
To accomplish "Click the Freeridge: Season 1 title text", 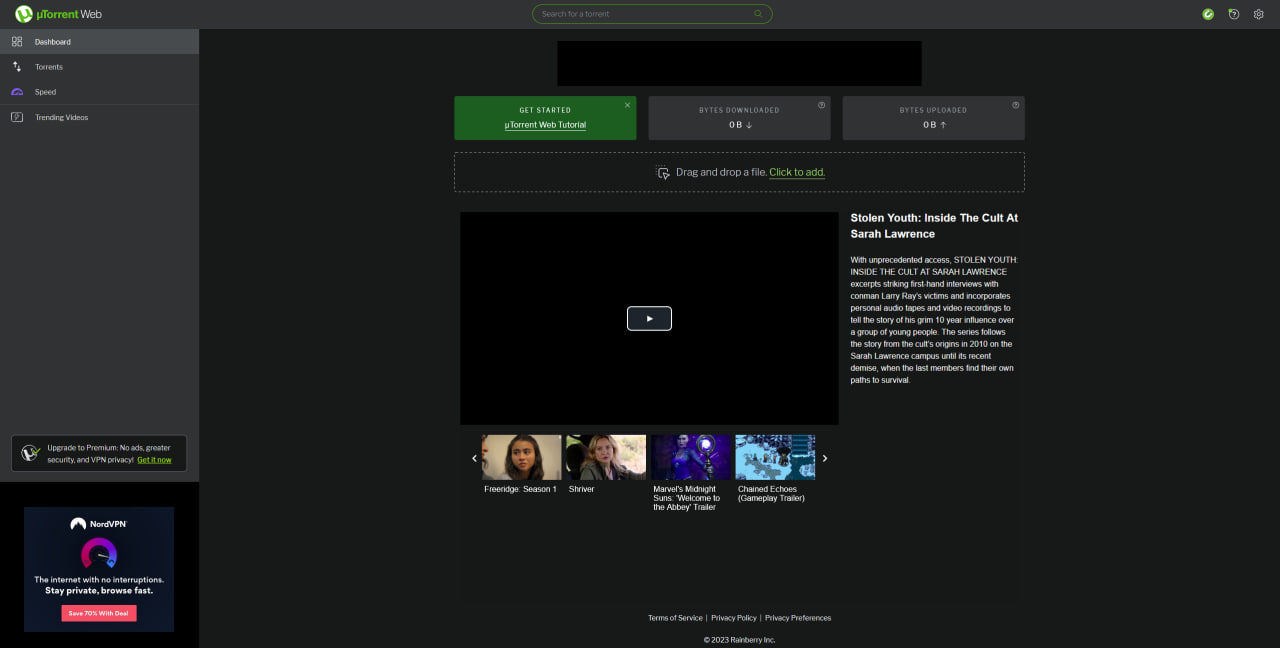I will click(520, 489).
